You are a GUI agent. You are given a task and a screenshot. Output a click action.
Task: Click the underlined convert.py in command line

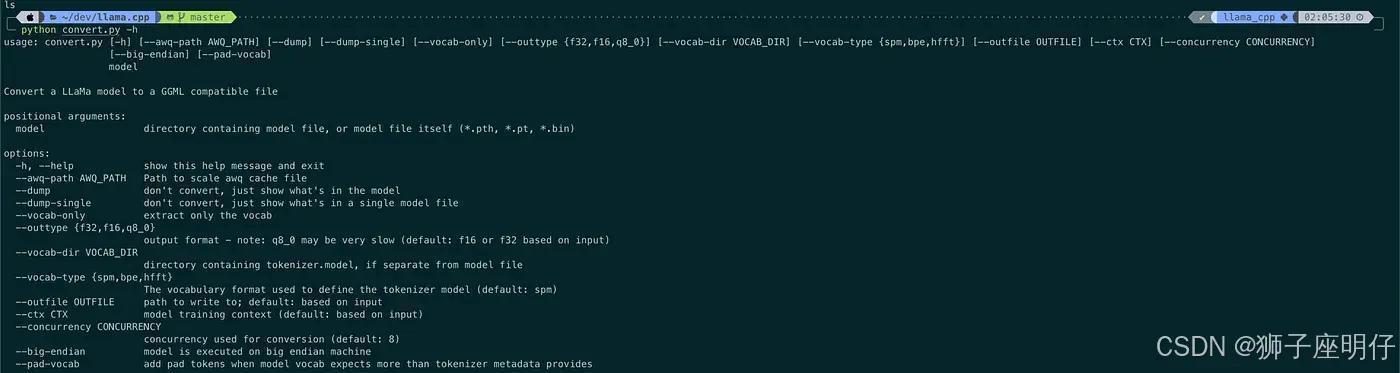point(91,29)
